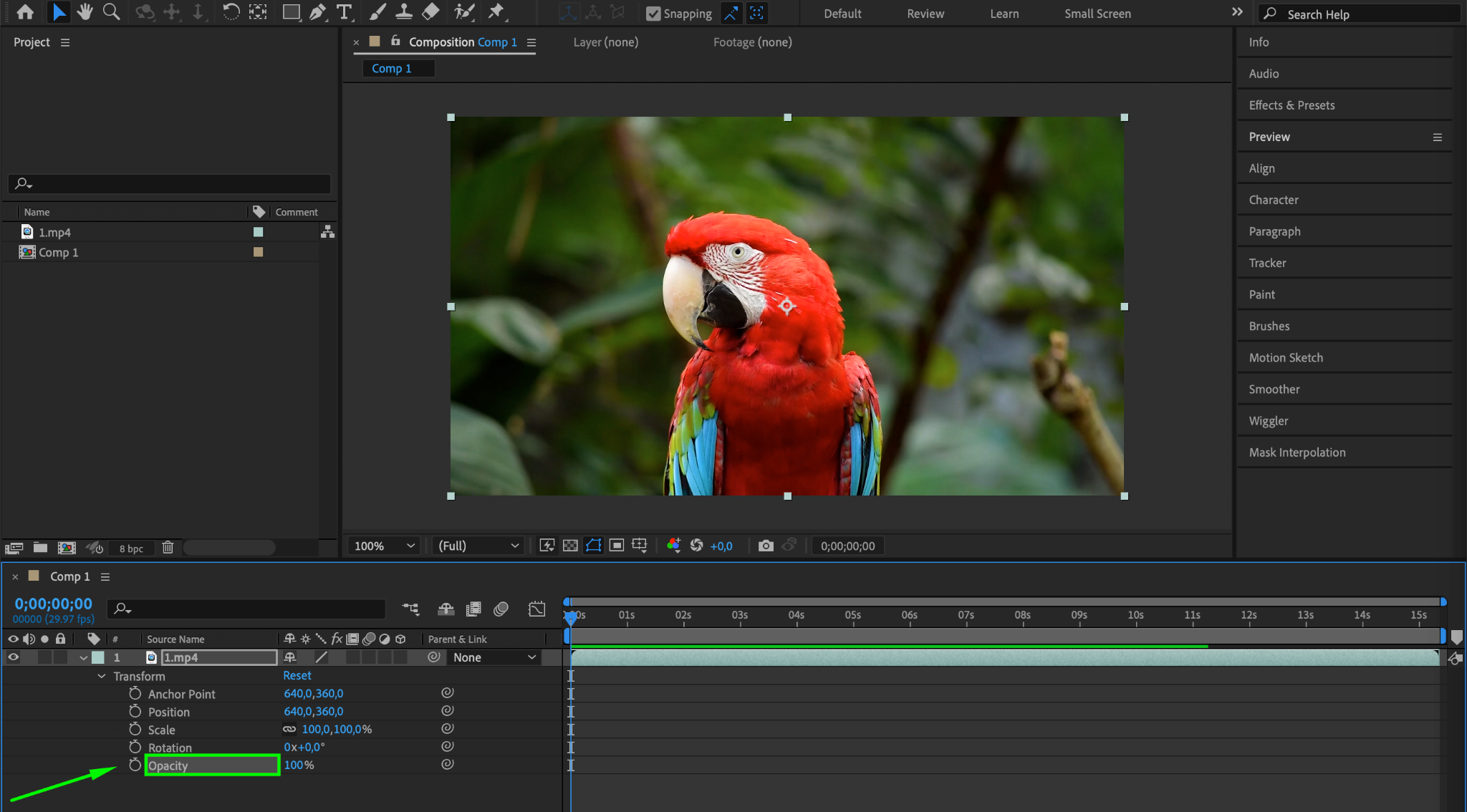Image resolution: width=1467 pixels, height=812 pixels.
Task: Open the 100% magnification dropdown
Action: point(384,546)
